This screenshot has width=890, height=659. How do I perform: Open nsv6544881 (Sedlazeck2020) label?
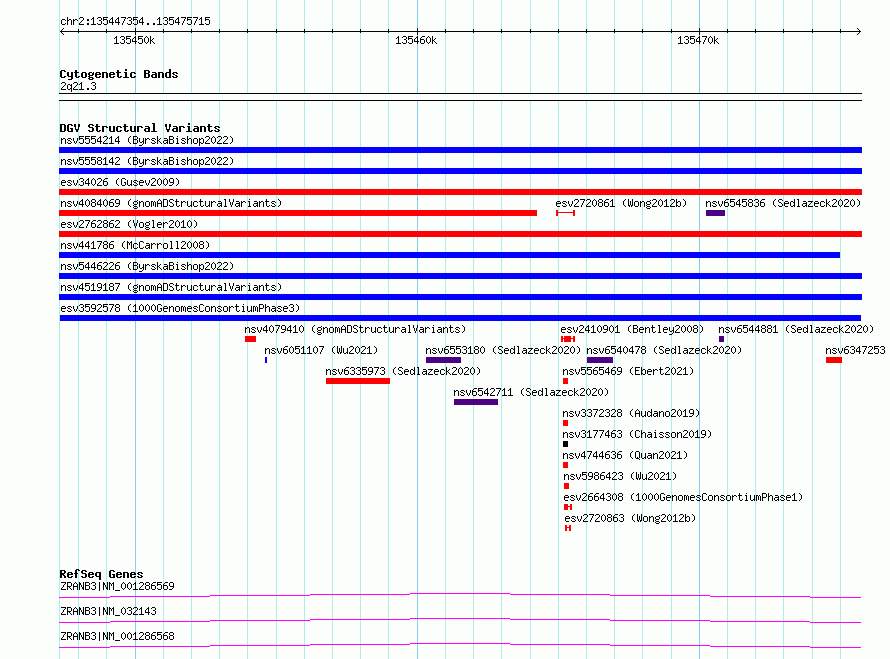point(796,329)
